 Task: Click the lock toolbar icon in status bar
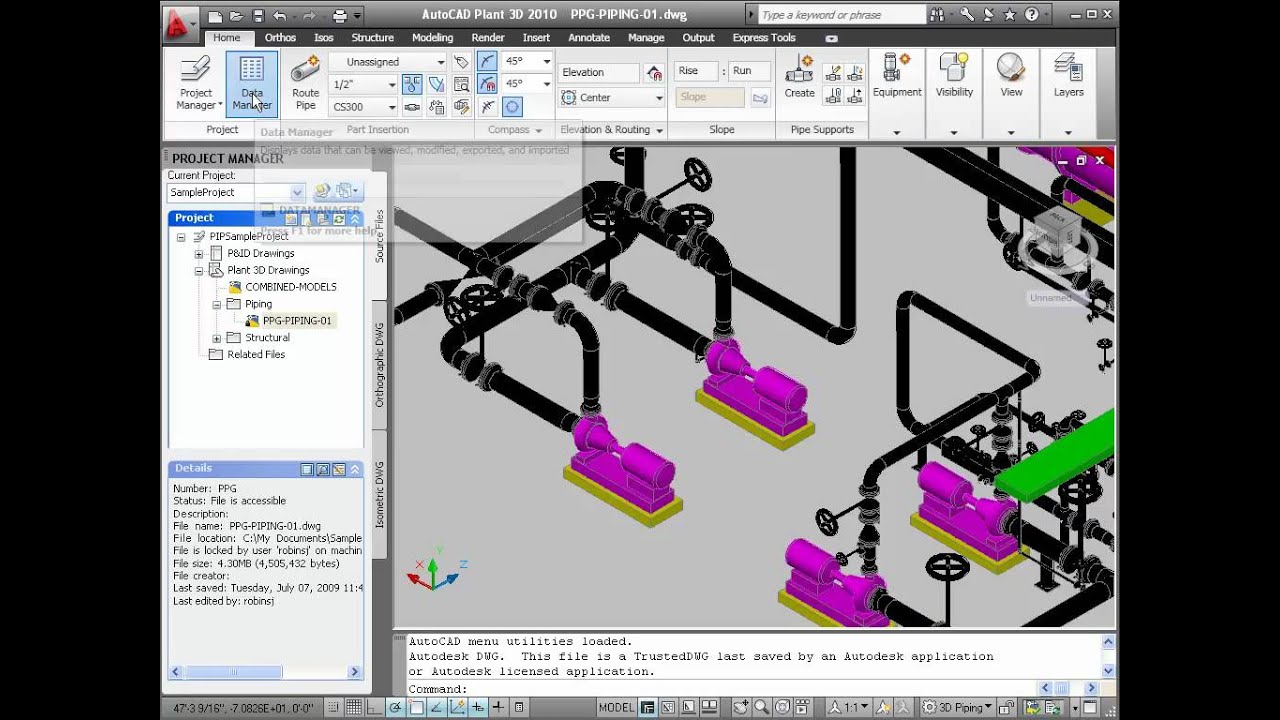click(1006, 707)
